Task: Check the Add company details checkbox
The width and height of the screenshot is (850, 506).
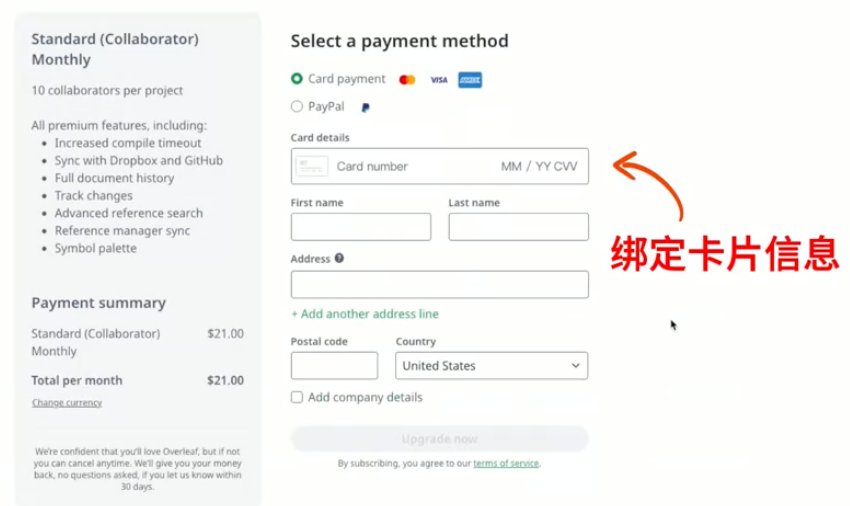Action: (x=297, y=397)
